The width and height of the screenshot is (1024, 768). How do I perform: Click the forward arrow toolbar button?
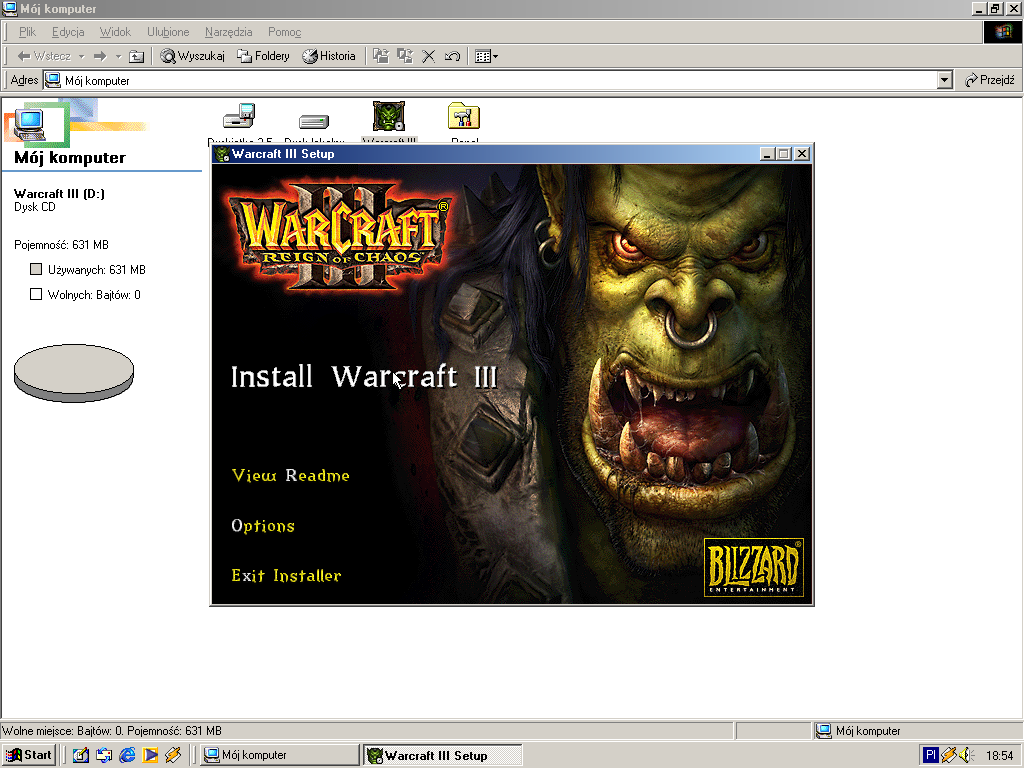[x=100, y=56]
